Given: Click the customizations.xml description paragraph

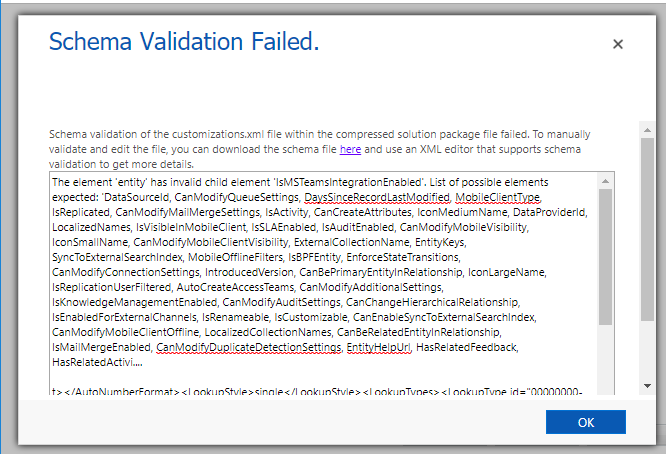Looking at the screenshot, I should click(x=319, y=149).
